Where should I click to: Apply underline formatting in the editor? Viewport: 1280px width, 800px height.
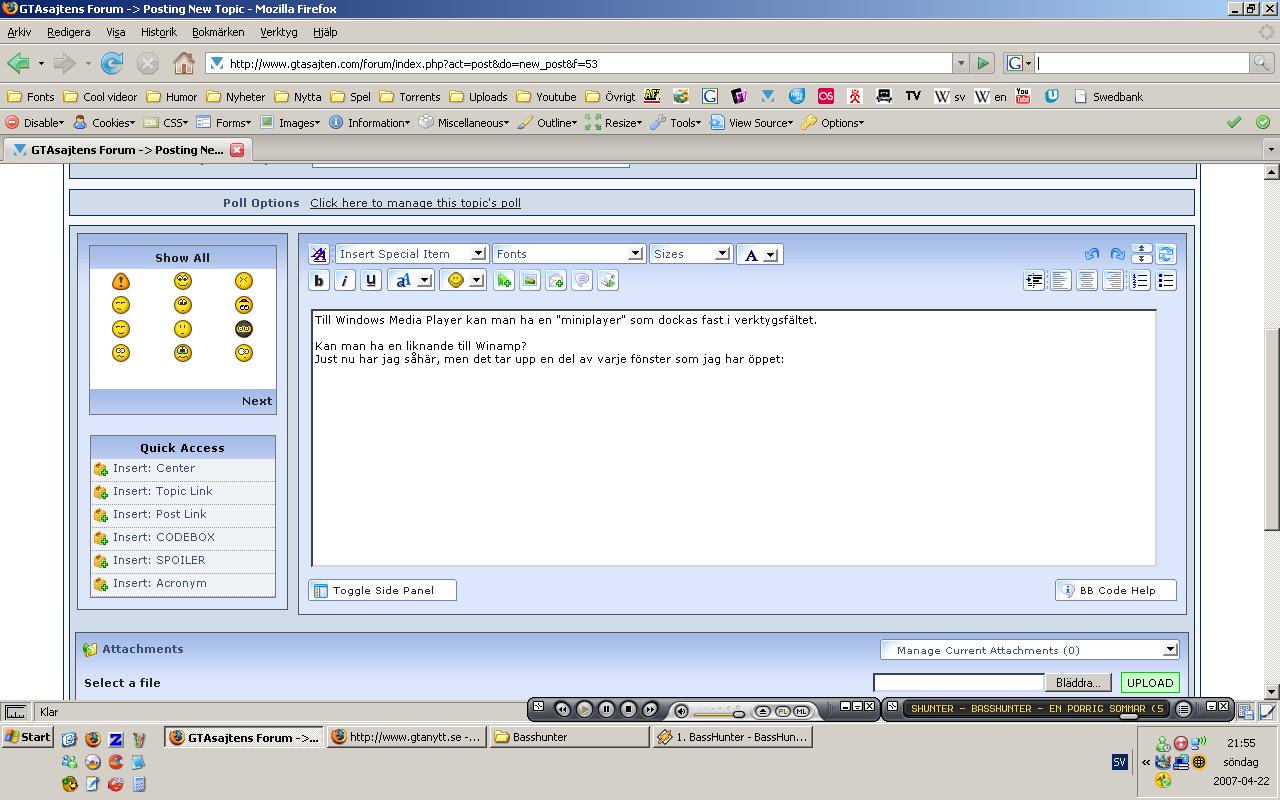pos(371,281)
